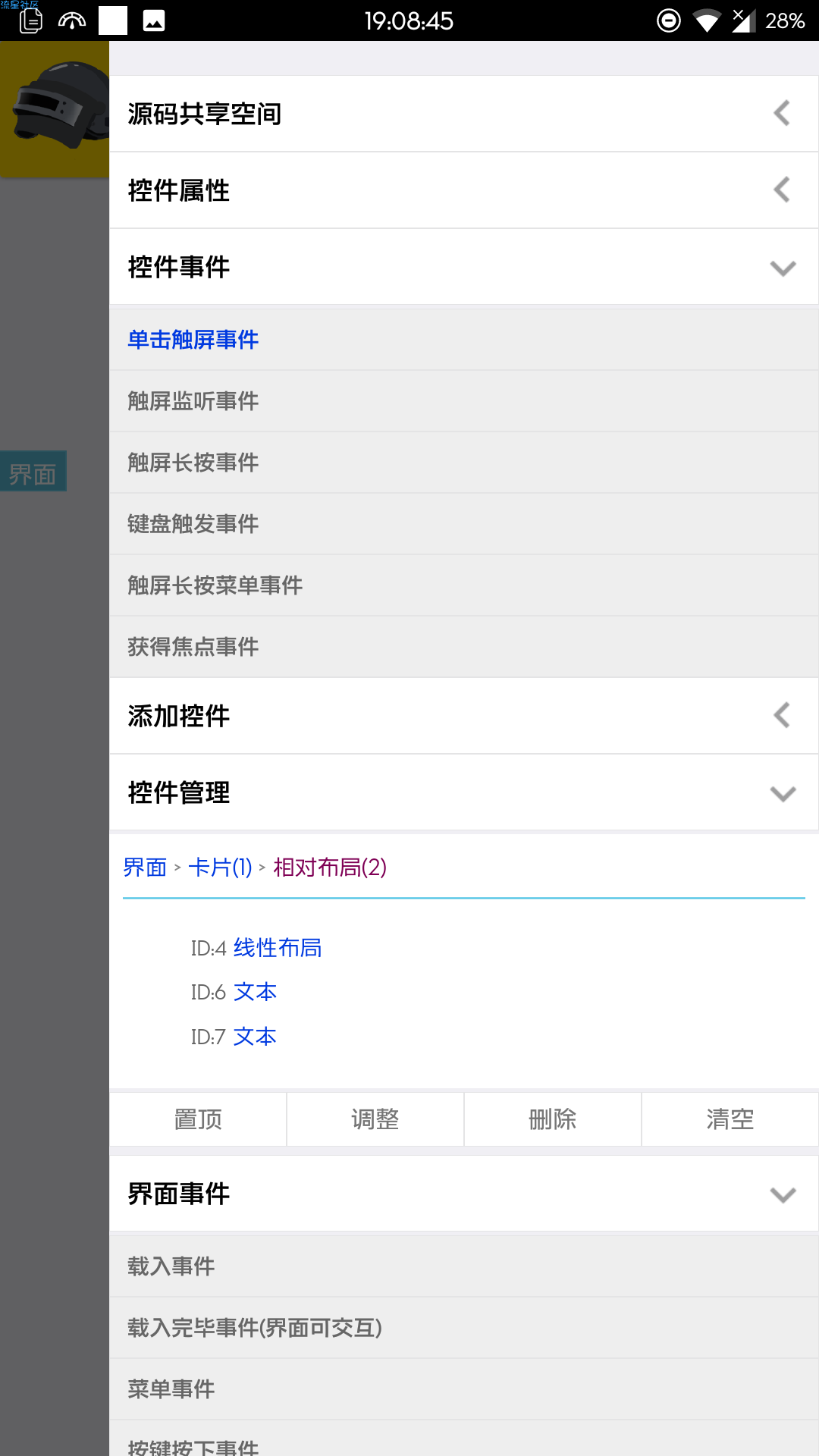Tap the 界面事件 header
Viewport: 819px width, 1456px height.
coord(464,1194)
